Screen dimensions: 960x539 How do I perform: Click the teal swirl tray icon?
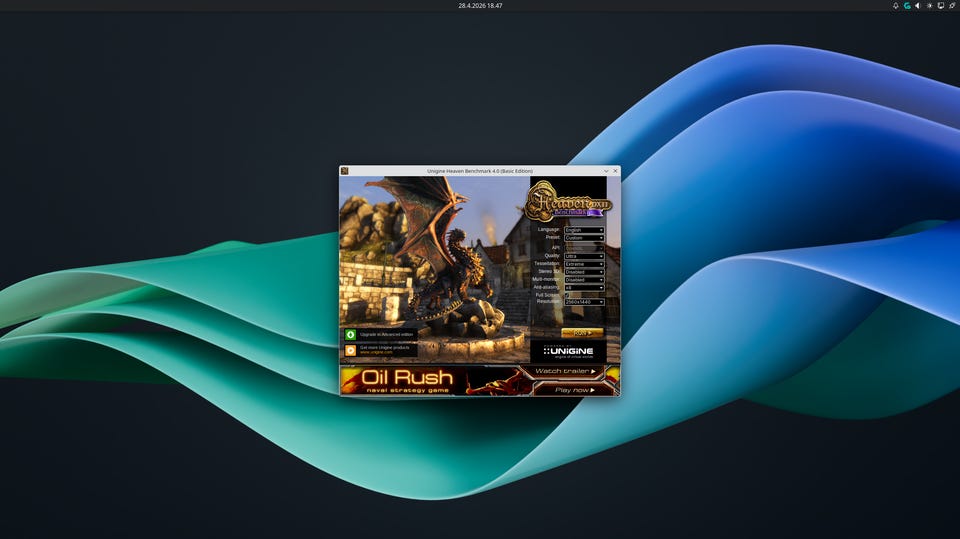(907, 6)
